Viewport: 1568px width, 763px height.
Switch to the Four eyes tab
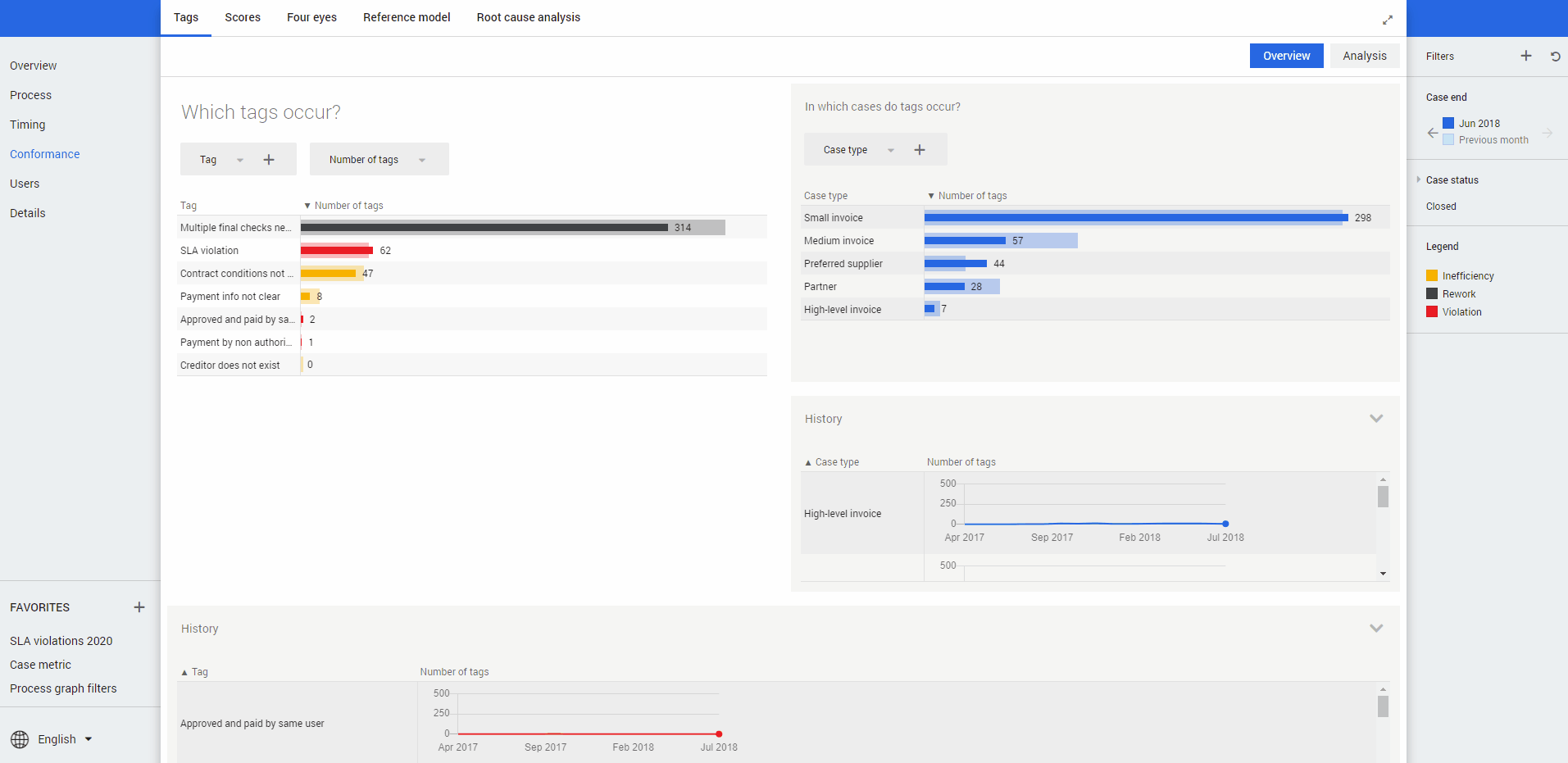pyautogui.click(x=311, y=17)
